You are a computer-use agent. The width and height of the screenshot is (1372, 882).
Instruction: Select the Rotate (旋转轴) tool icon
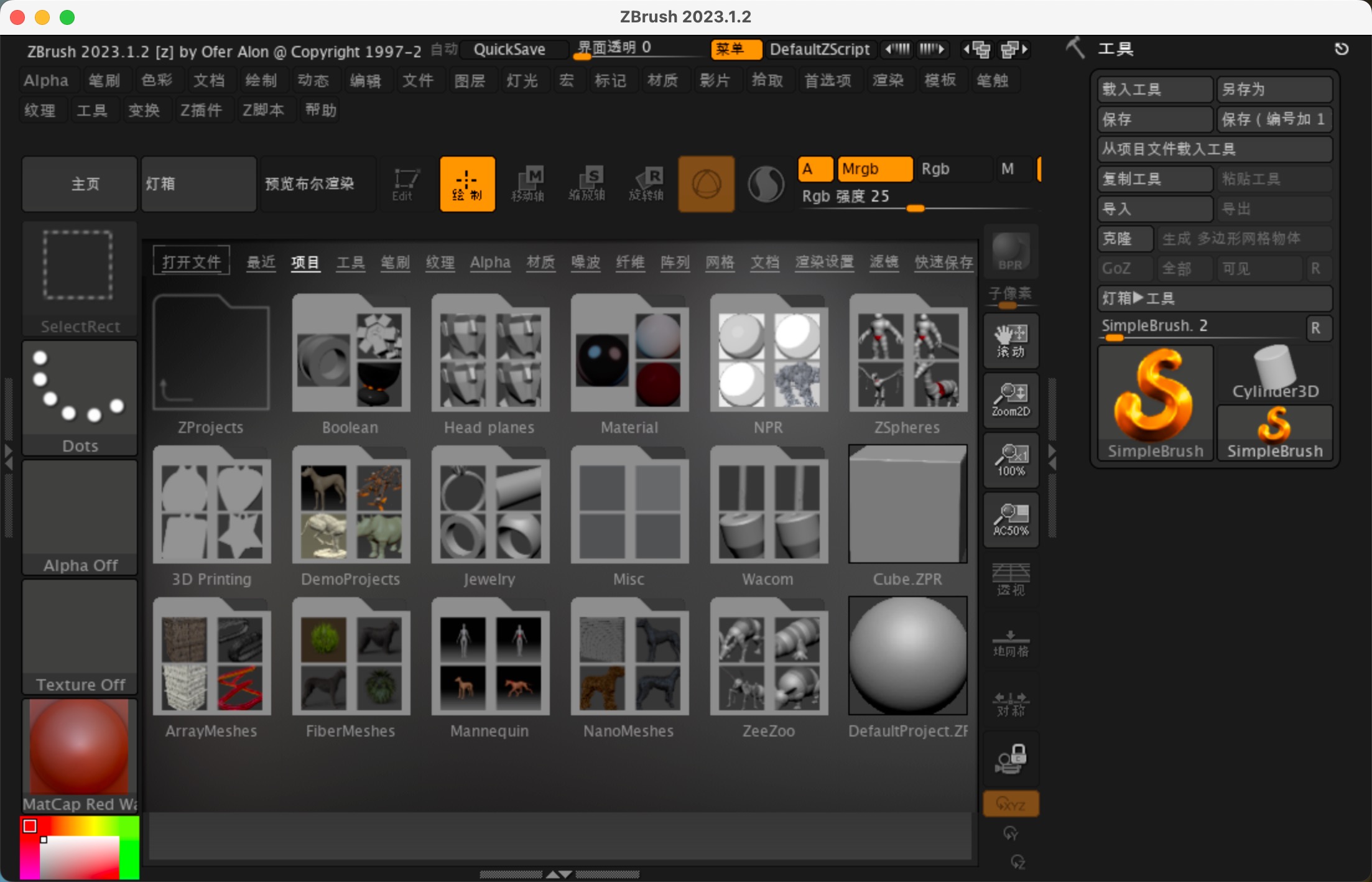click(x=646, y=184)
